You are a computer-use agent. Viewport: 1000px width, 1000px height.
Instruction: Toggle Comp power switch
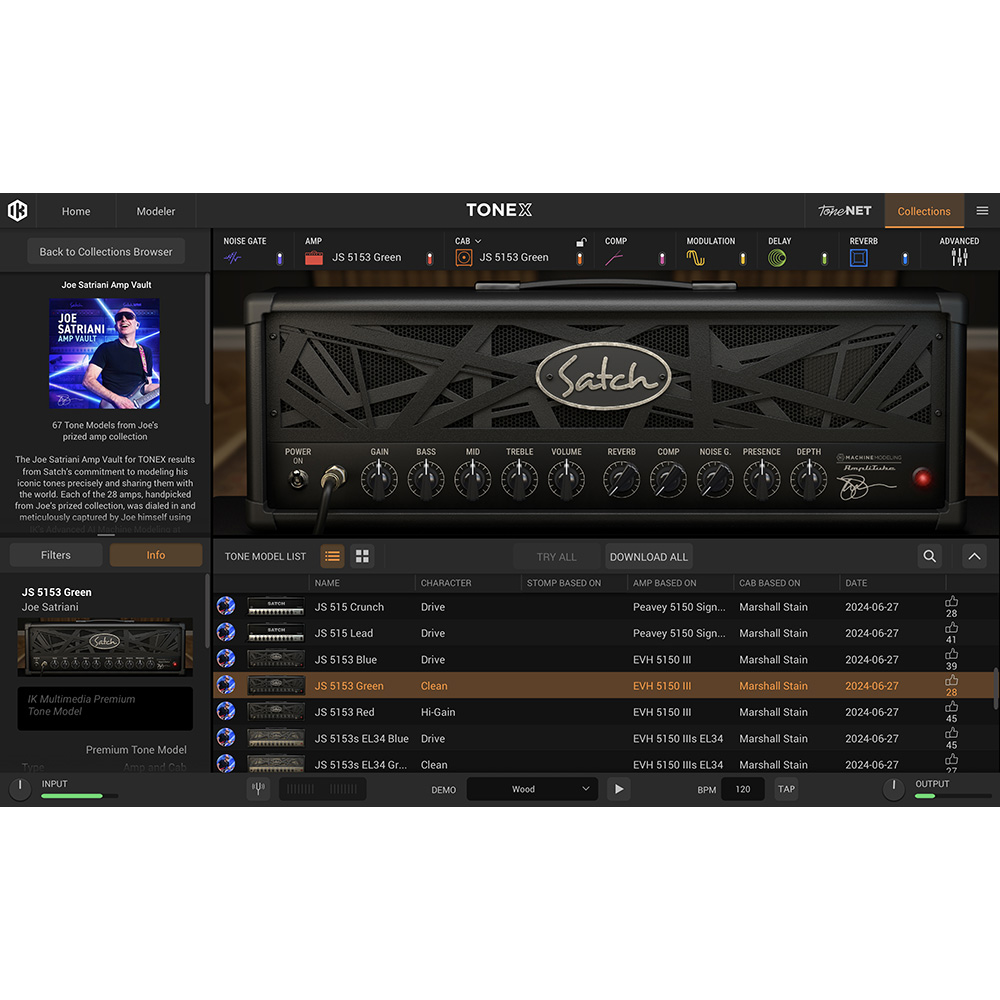click(661, 258)
